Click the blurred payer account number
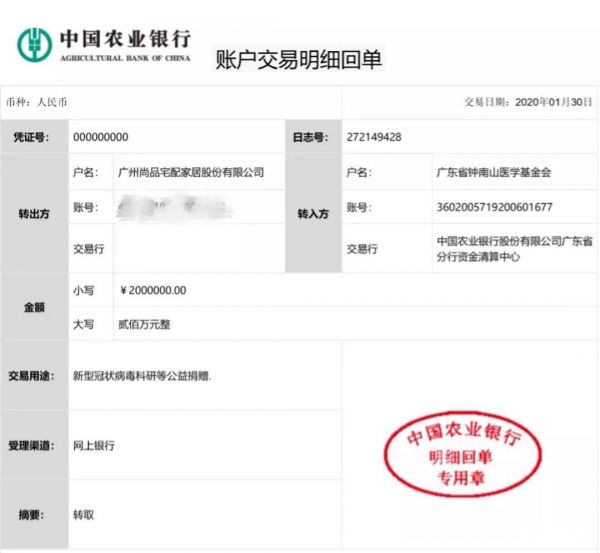The image size is (600, 553). [174, 208]
